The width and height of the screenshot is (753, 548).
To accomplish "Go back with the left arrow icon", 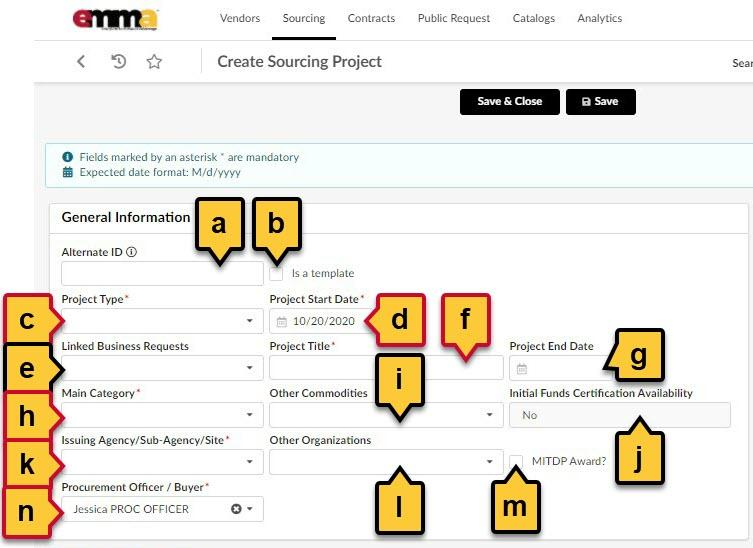I will [x=81, y=61].
